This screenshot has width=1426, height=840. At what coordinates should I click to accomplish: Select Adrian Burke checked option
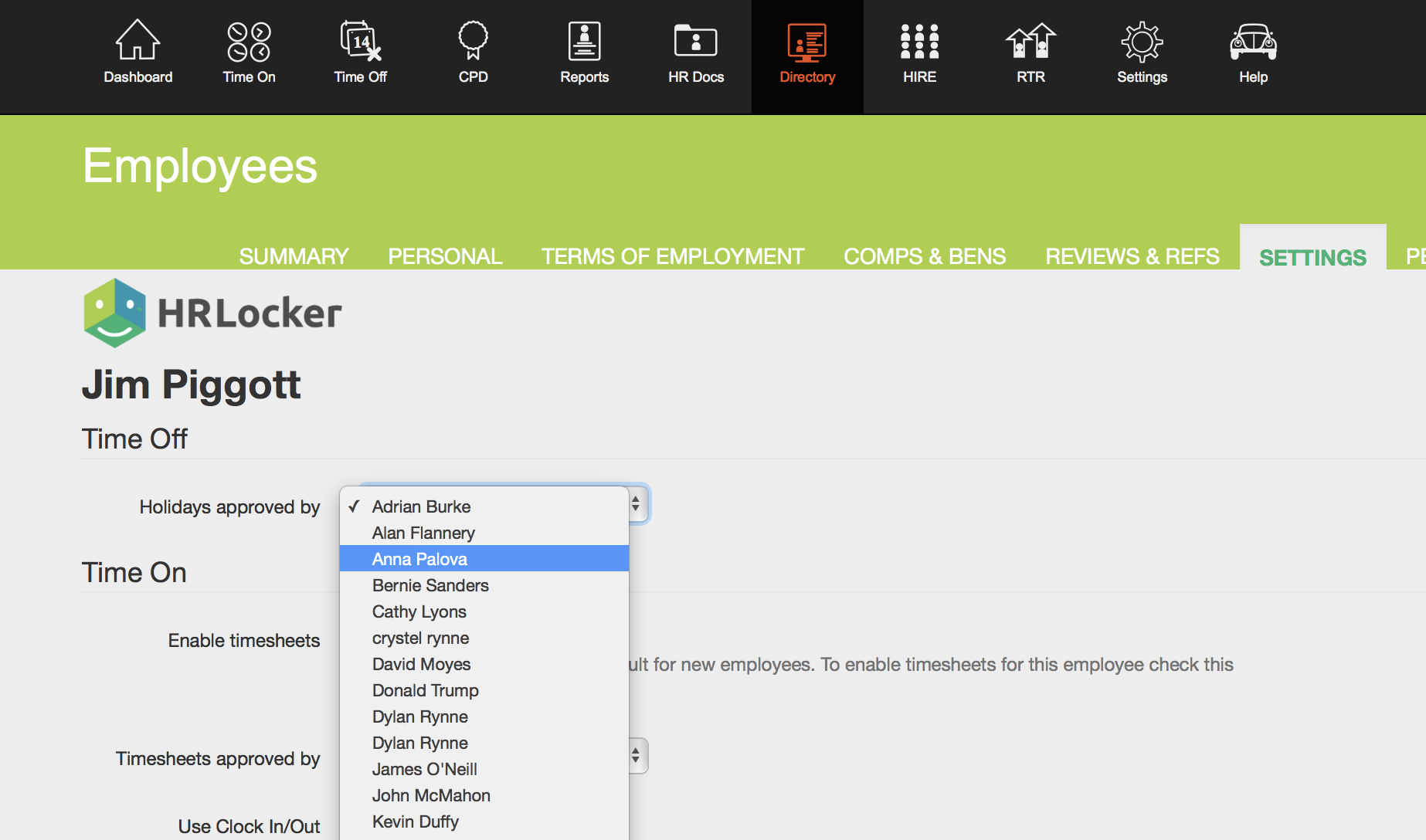(421, 506)
